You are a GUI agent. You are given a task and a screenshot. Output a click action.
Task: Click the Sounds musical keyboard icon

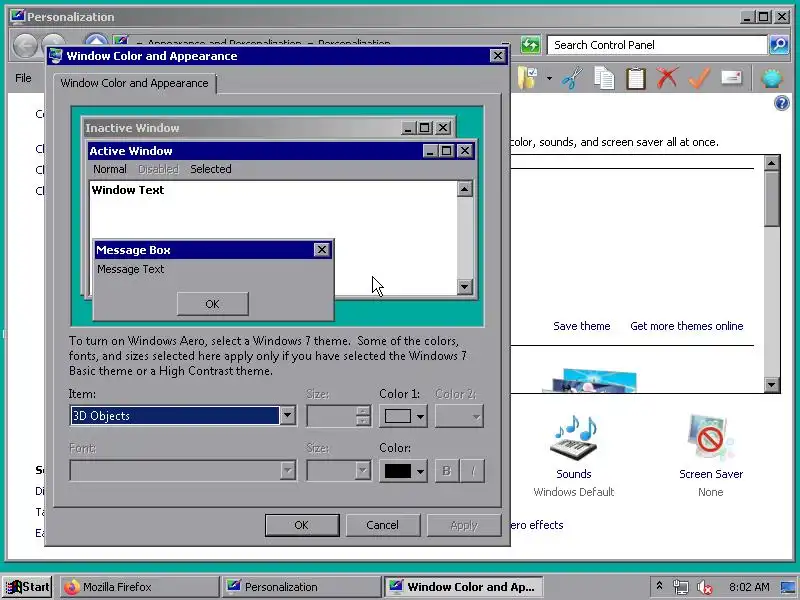coord(574,438)
